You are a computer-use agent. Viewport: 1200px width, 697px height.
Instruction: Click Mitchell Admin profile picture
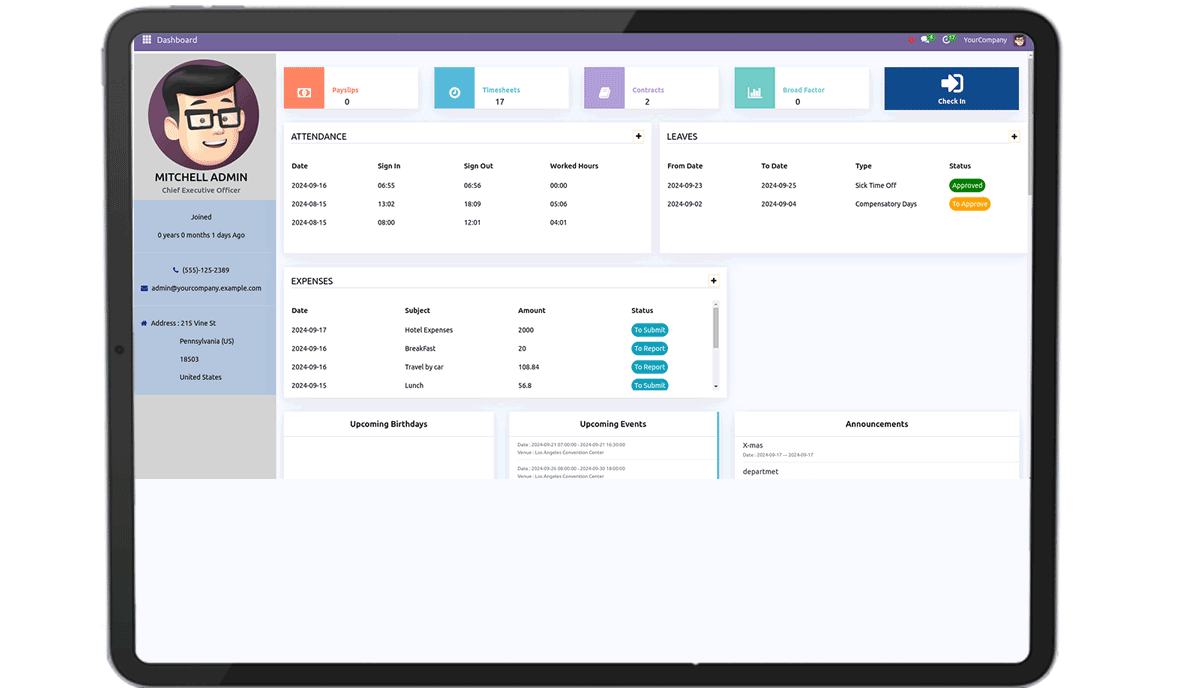pos(204,114)
